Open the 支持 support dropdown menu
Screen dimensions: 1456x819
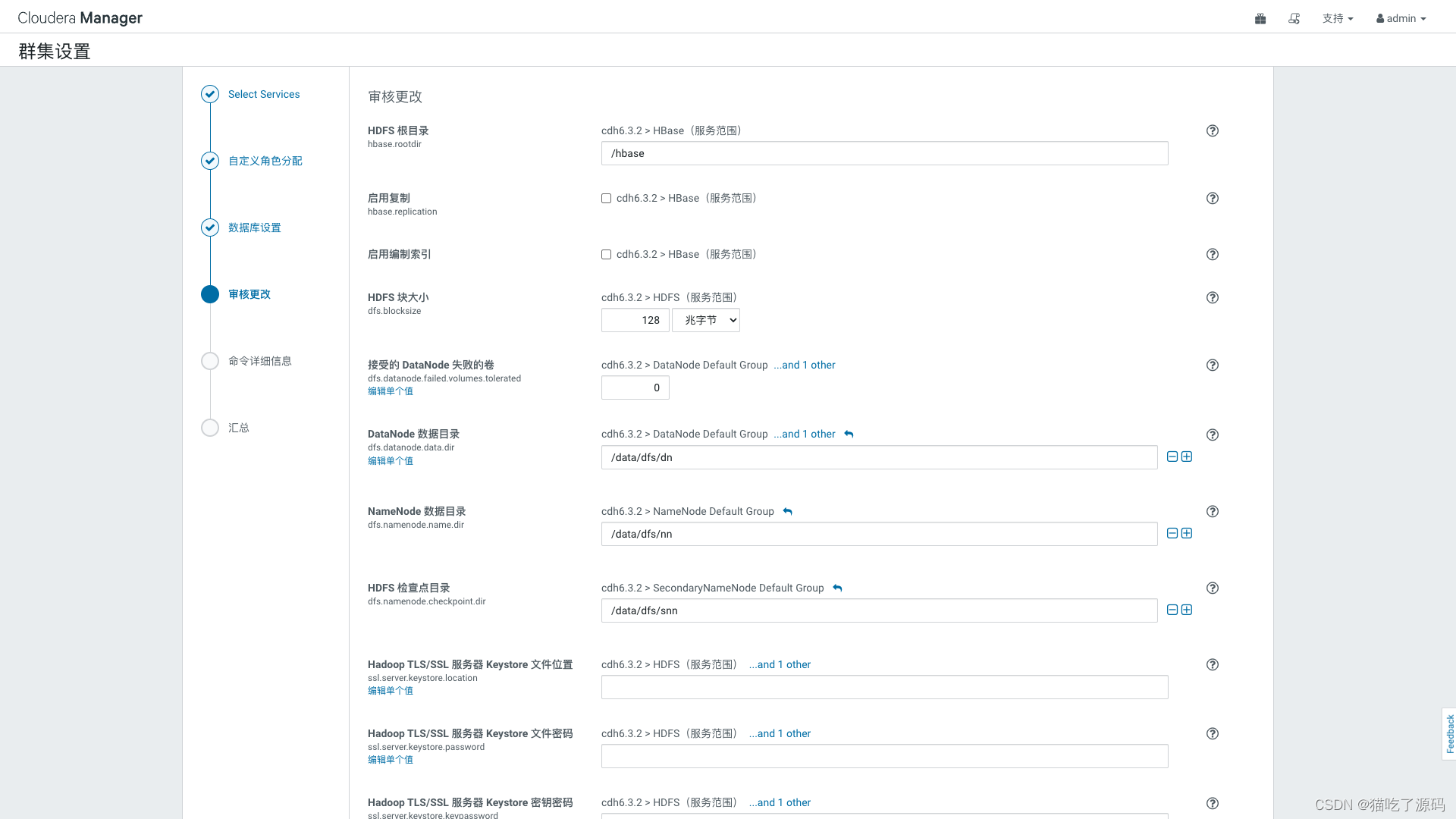1337,18
